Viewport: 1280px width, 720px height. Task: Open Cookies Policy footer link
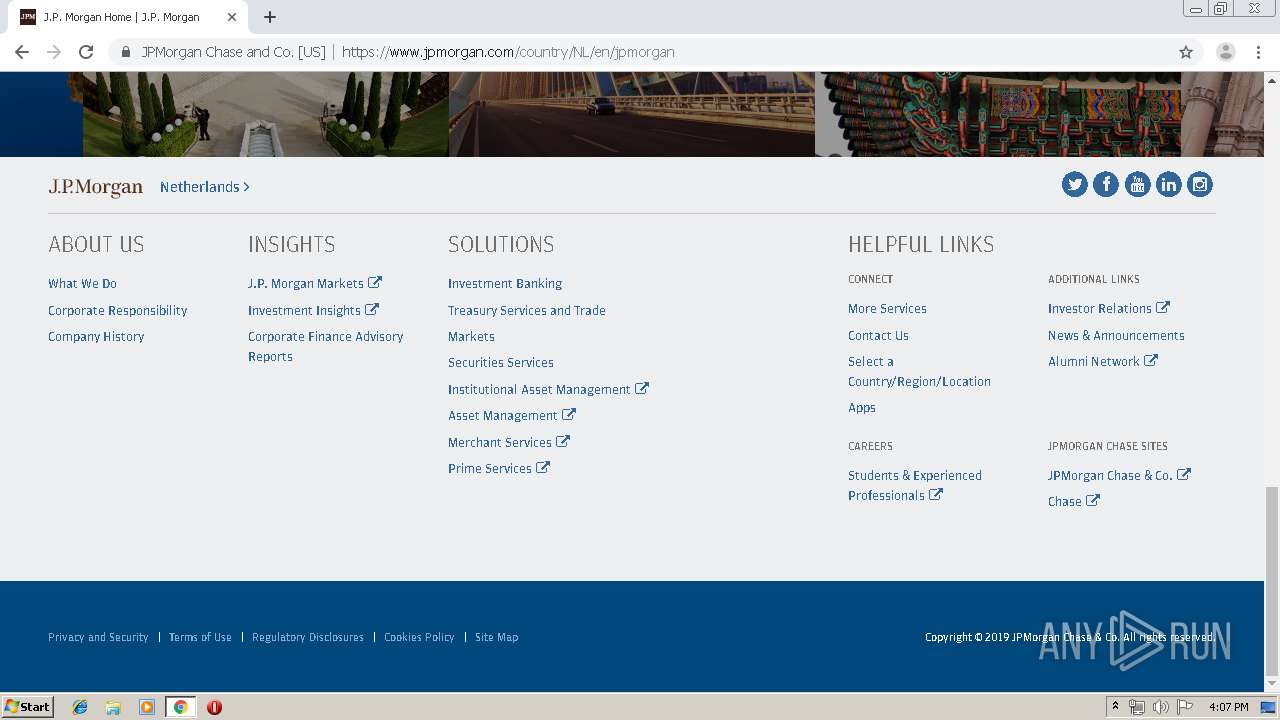[x=419, y=637]
